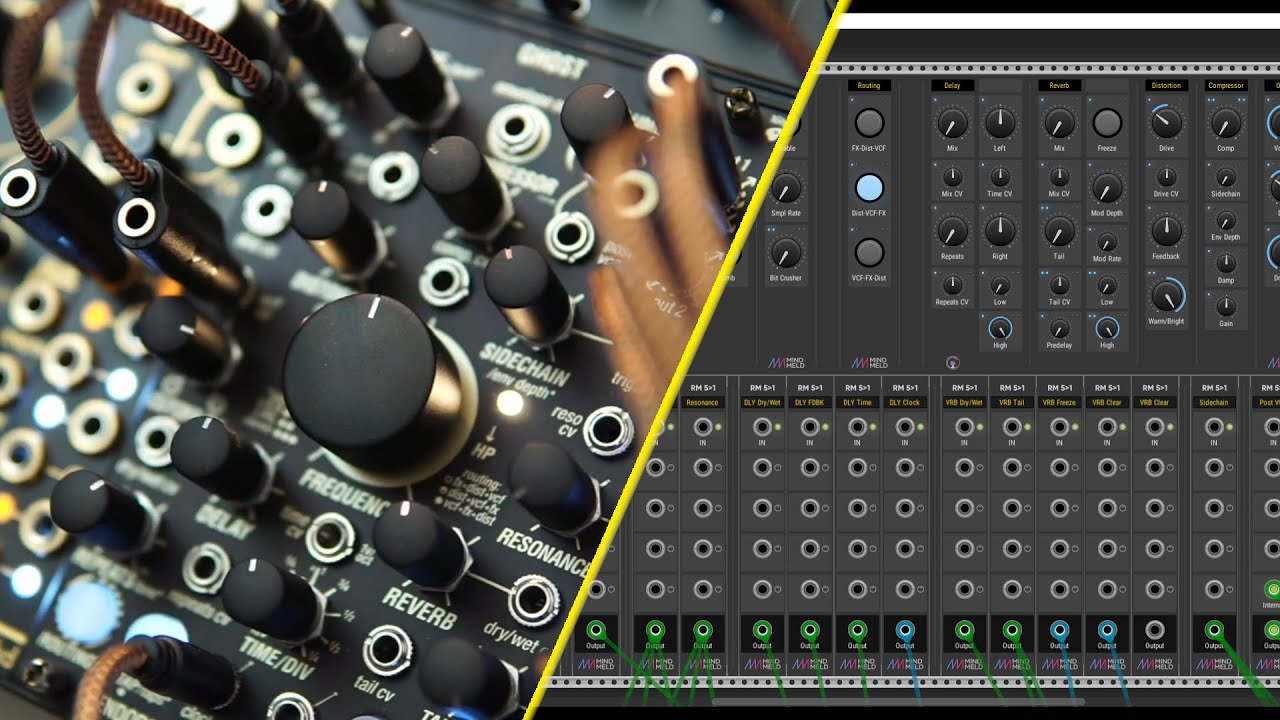Click the green Output jack of DLY FDBK
1280x720 pixels.
pyautogui.click(x=810, y=630)
